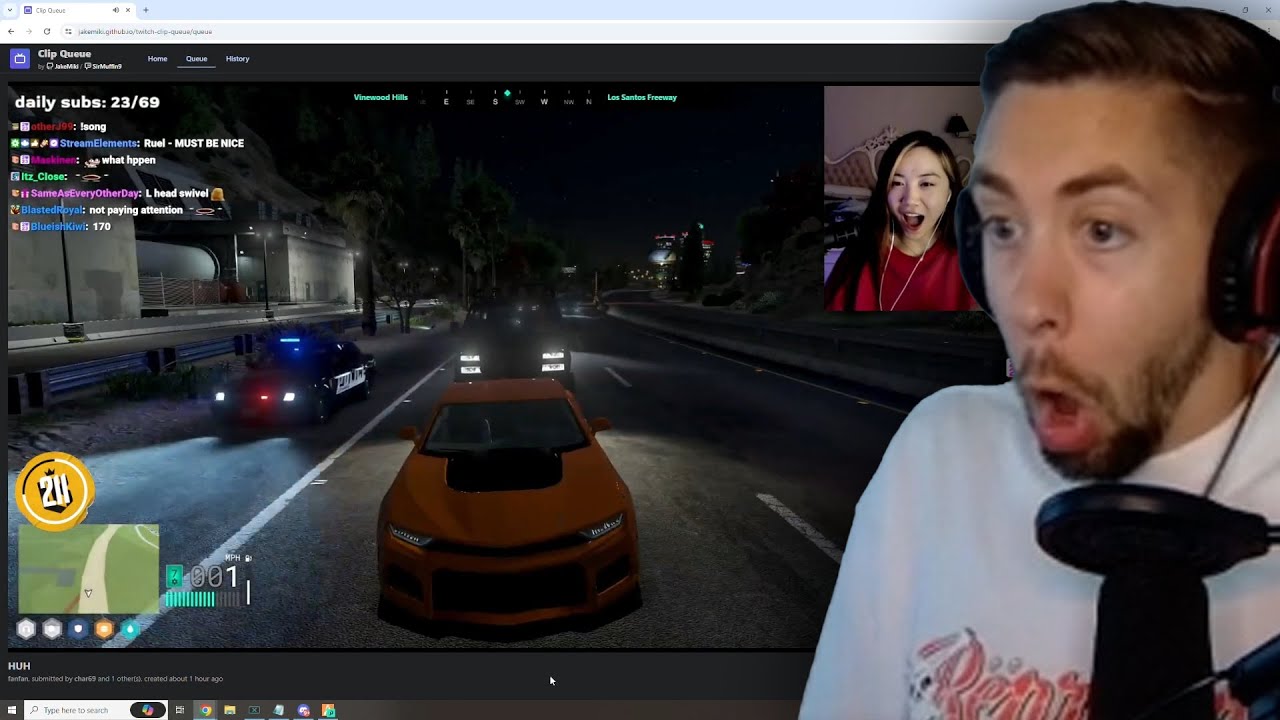Open the Home nav tab

click(x=157, y=59)
